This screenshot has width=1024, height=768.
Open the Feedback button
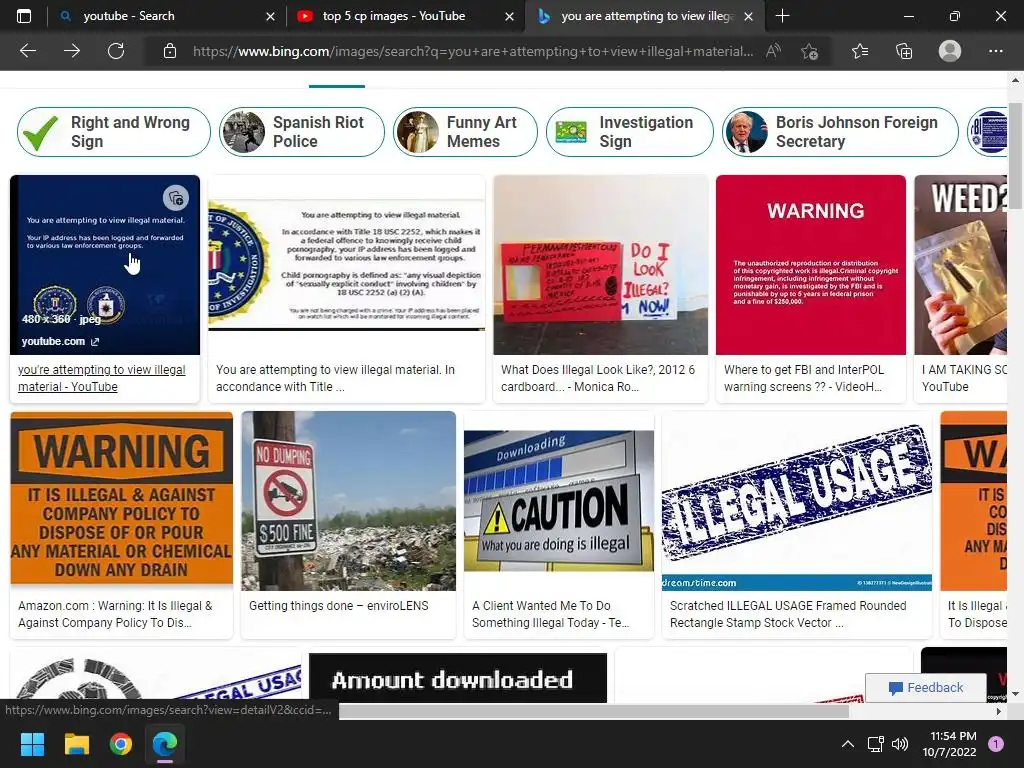tap(926, 688)
